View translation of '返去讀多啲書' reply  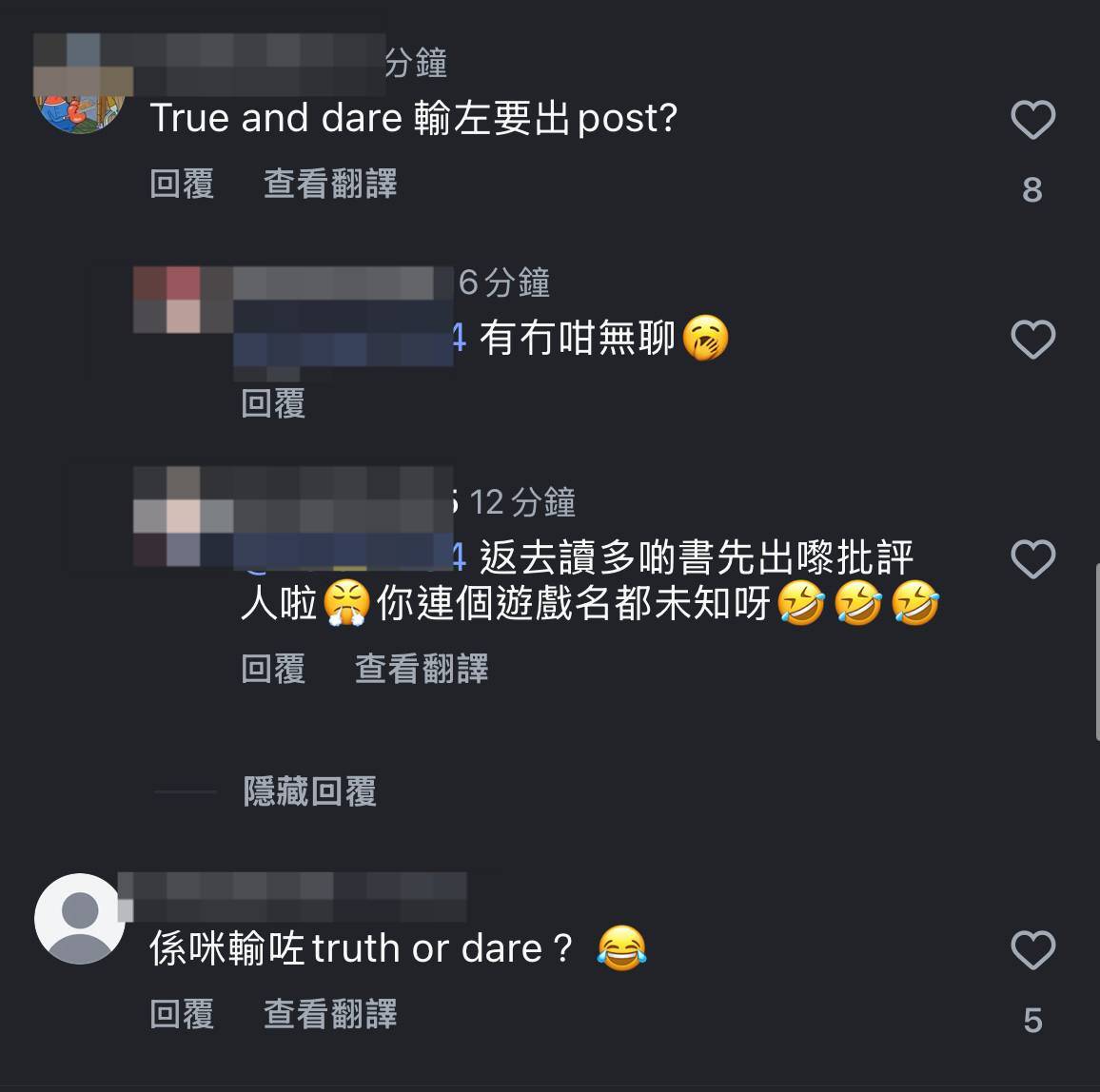click(422, 669)
